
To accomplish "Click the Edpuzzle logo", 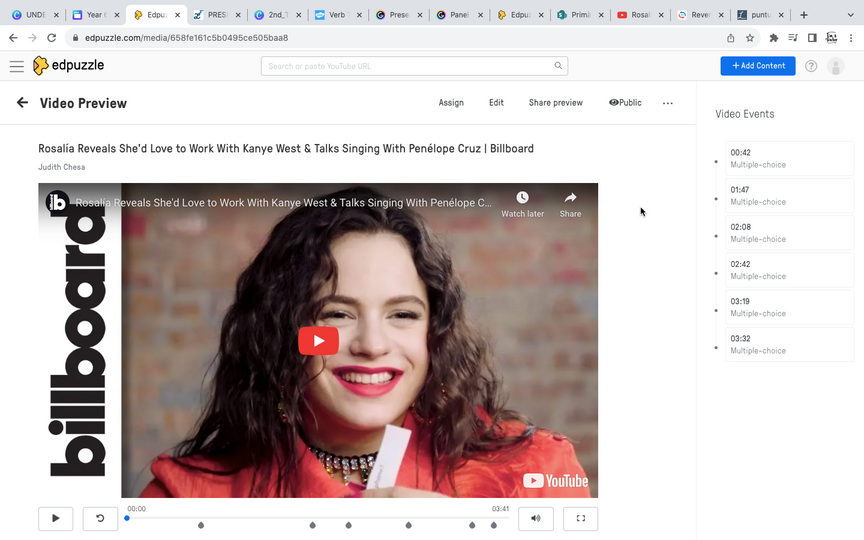I will point(68,66).
